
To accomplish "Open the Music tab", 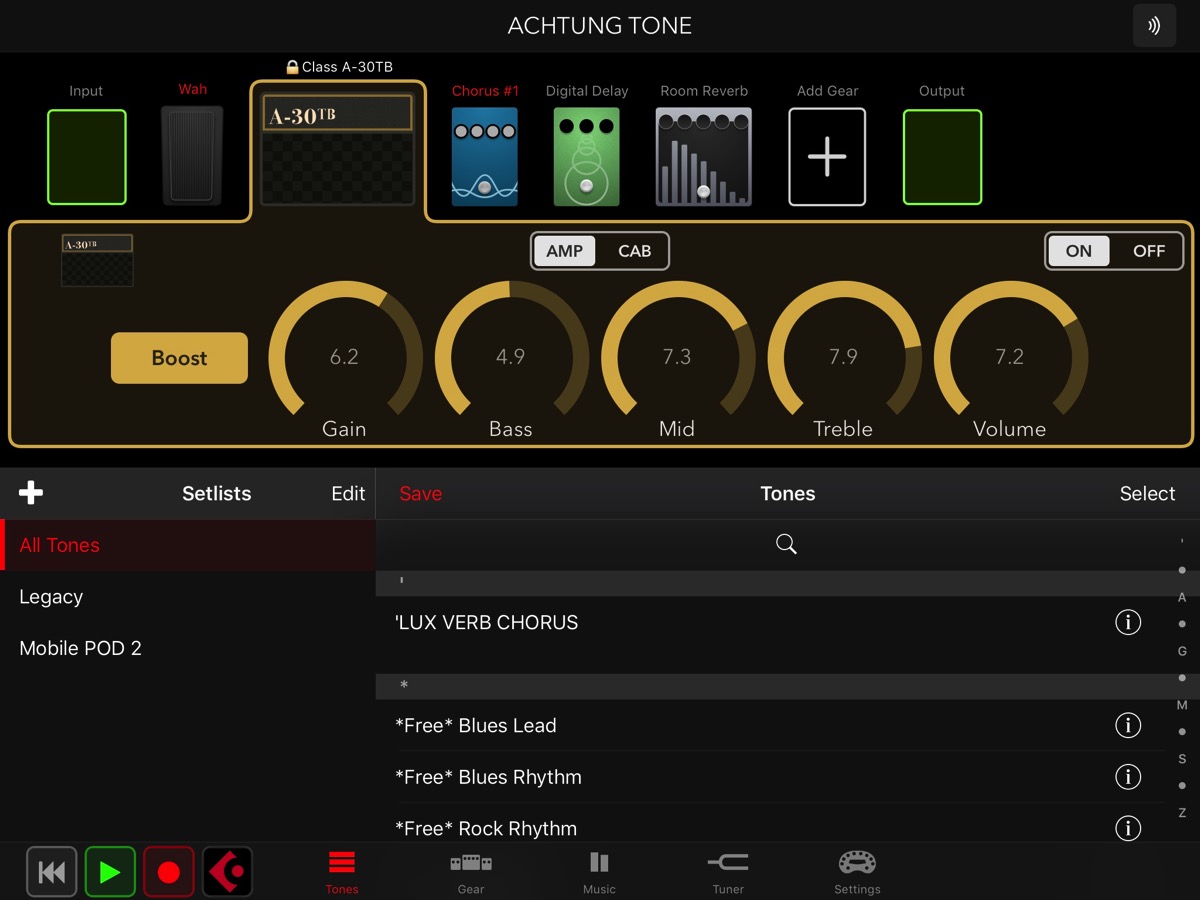I will [x=599, y=872].
